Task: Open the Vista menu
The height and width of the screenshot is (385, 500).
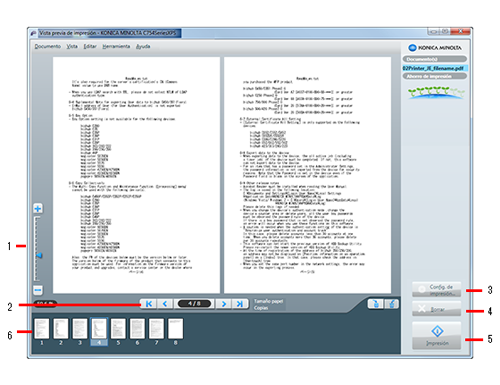Action: point(72,46)
